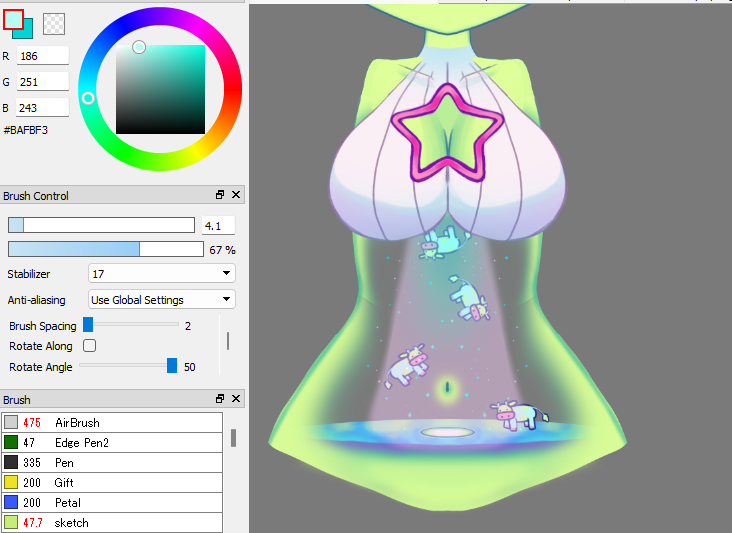Click the R value field 186

[x=43, y=56]
